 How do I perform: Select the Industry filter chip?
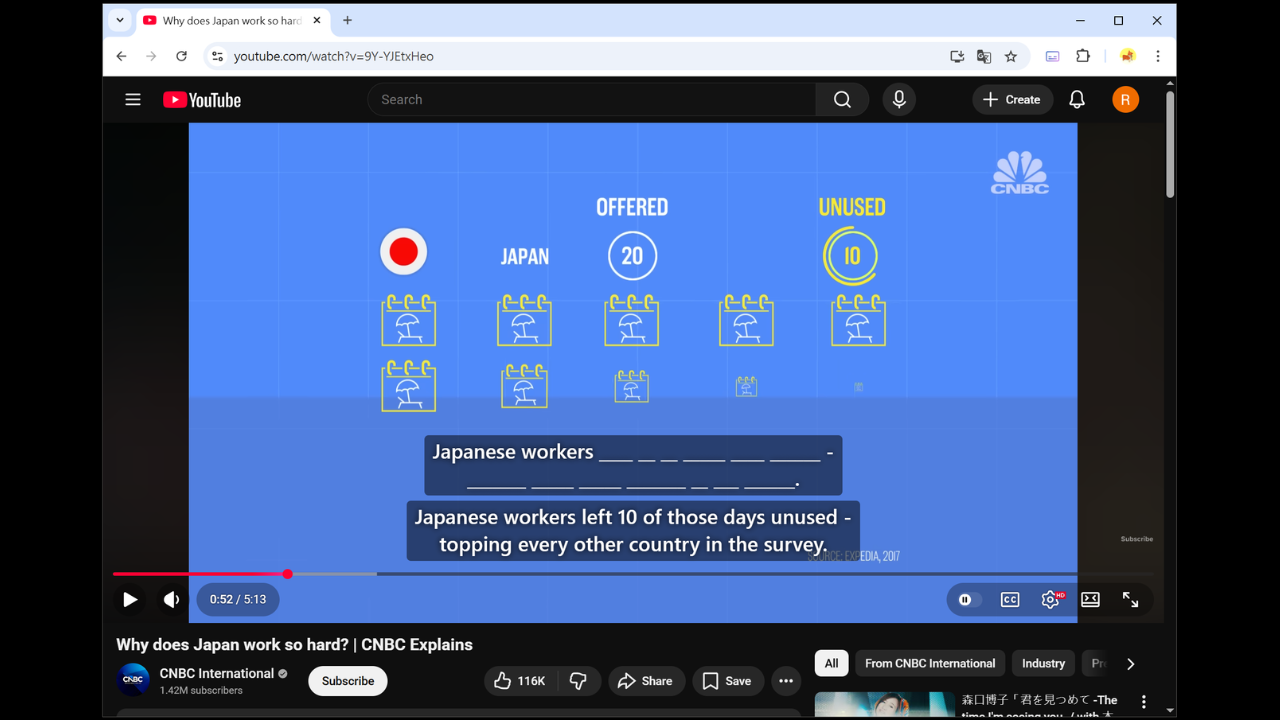coord(1043,664)
